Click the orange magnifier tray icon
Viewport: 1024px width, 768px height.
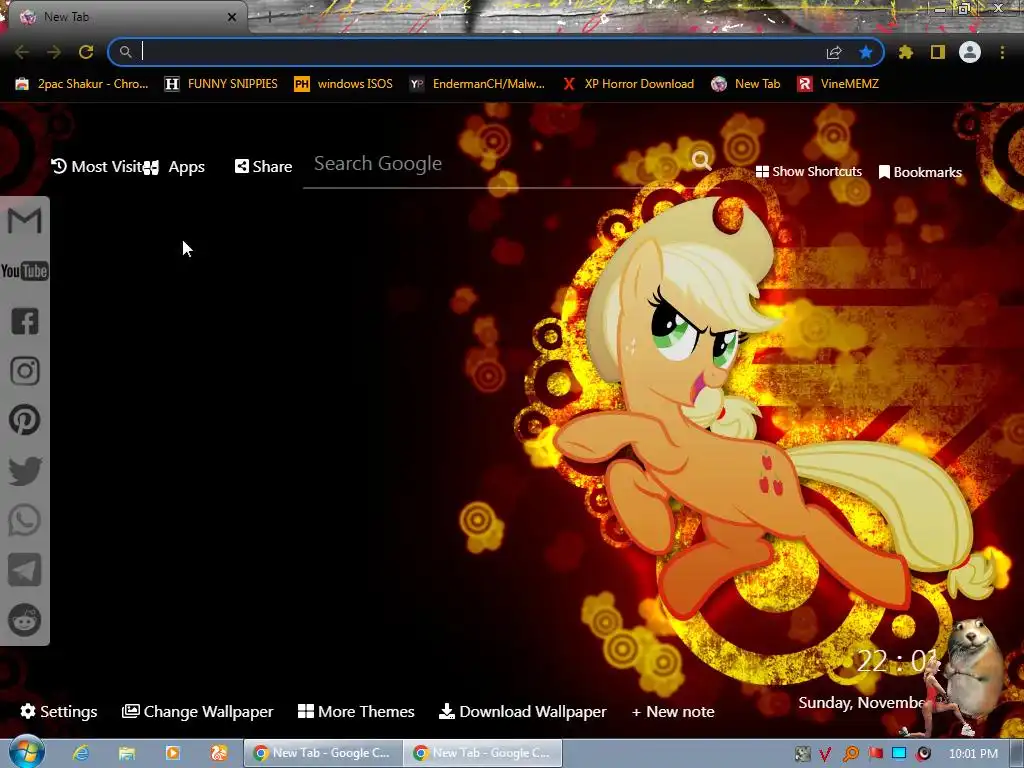coord(850,754)
